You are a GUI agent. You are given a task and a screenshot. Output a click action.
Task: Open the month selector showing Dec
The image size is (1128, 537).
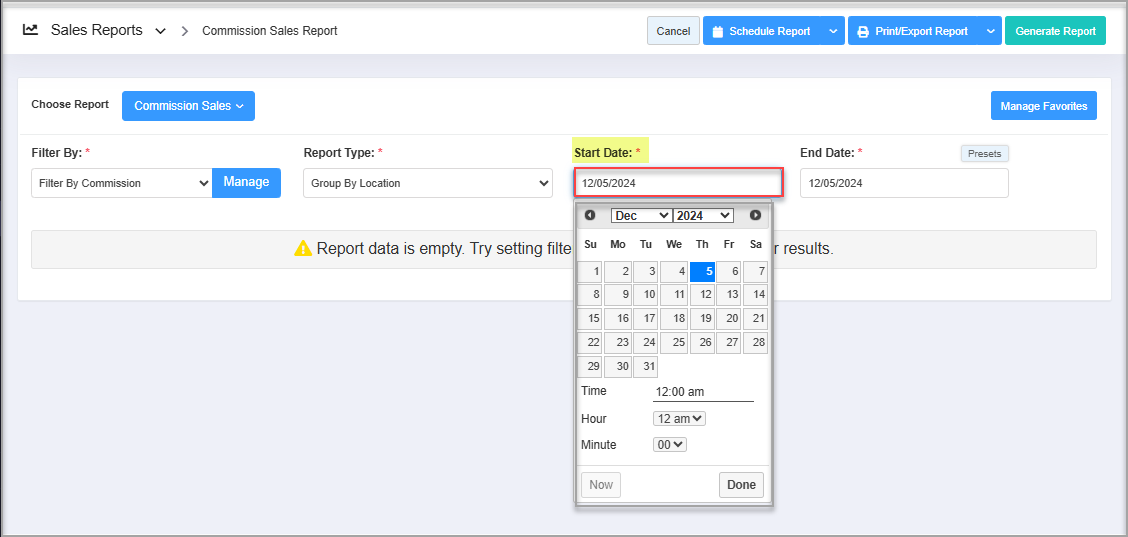pos(641,215)
